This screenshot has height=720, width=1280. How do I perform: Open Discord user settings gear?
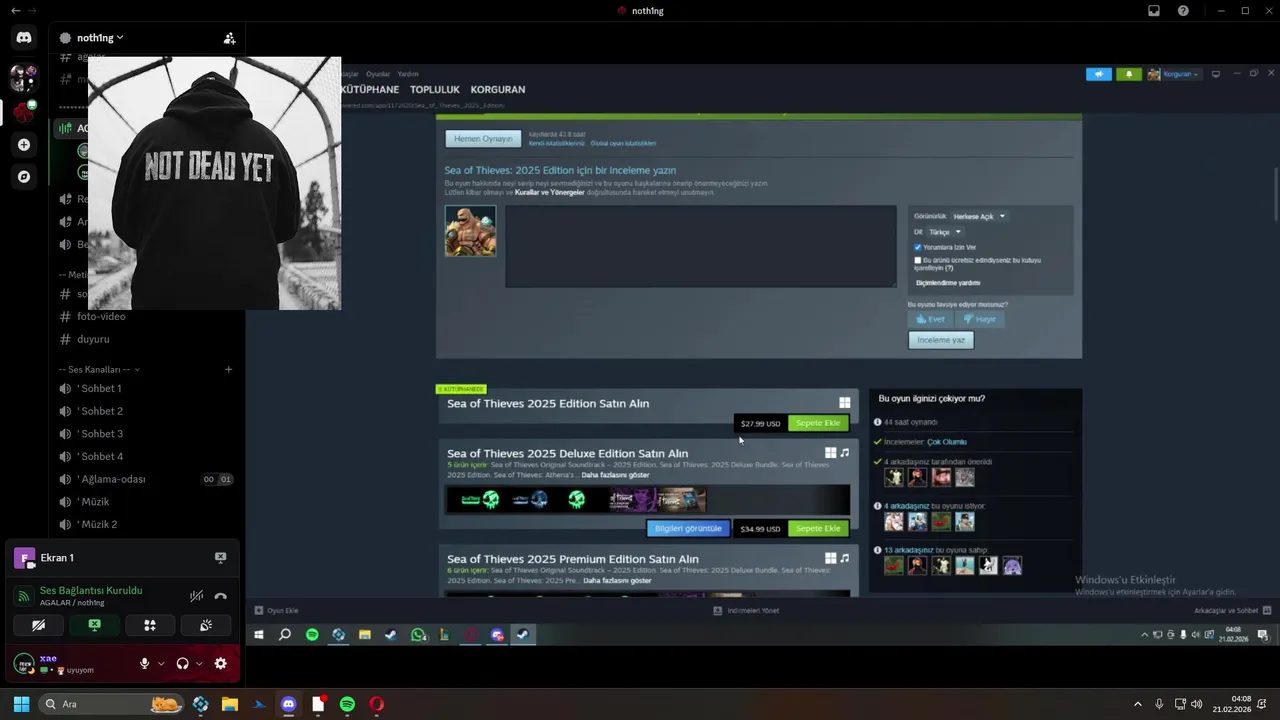(x=220, y=663)
